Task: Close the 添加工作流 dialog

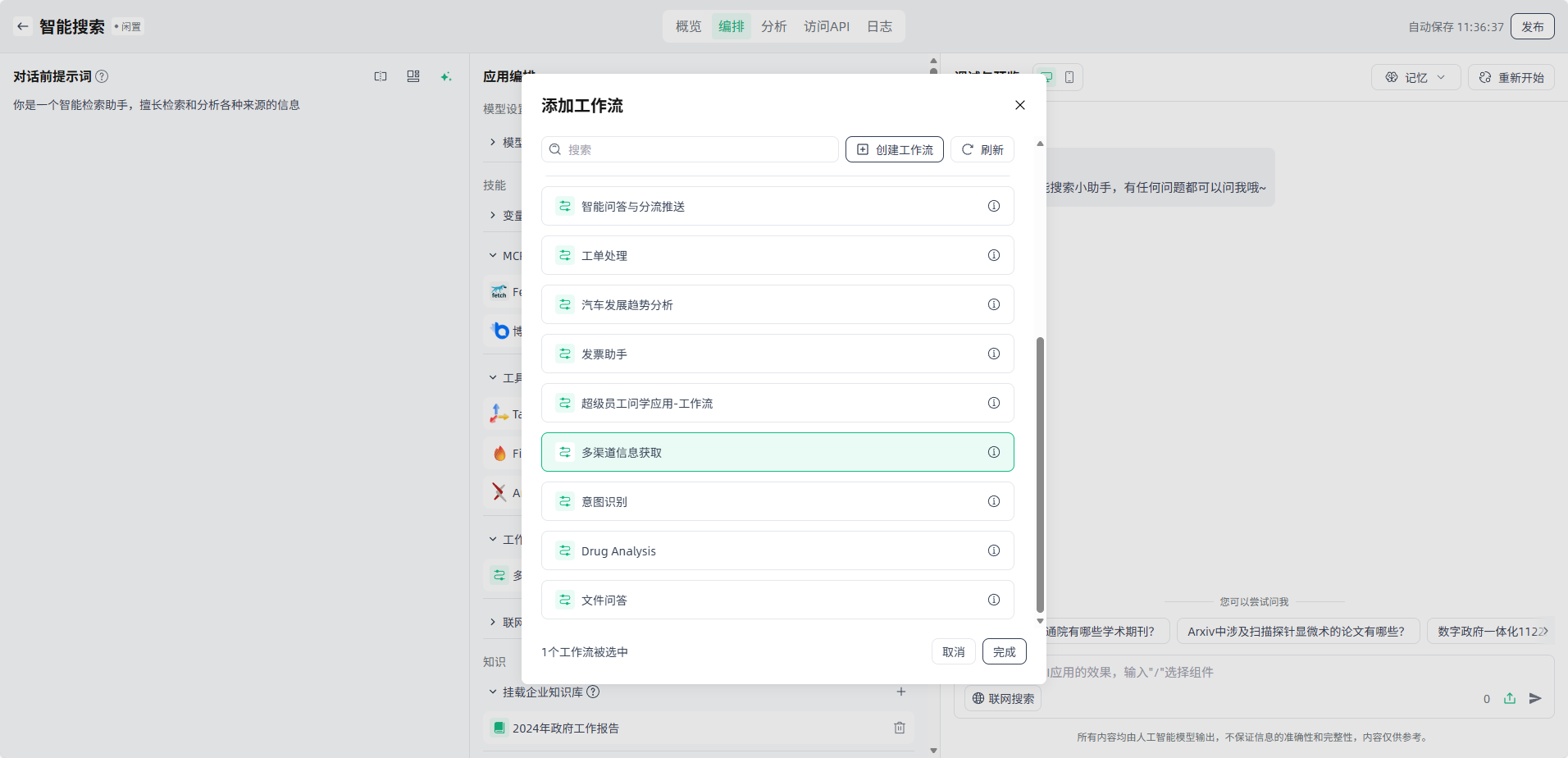Action: [1019, 105]
